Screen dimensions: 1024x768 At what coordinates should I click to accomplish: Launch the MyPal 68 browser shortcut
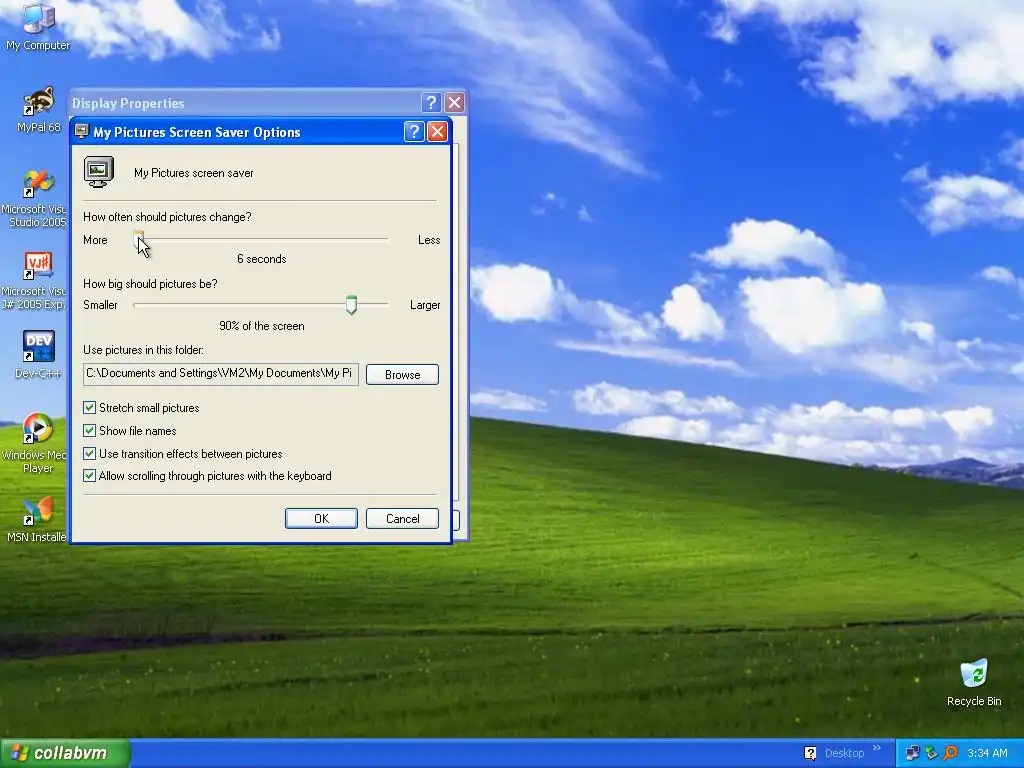point(38,110)
